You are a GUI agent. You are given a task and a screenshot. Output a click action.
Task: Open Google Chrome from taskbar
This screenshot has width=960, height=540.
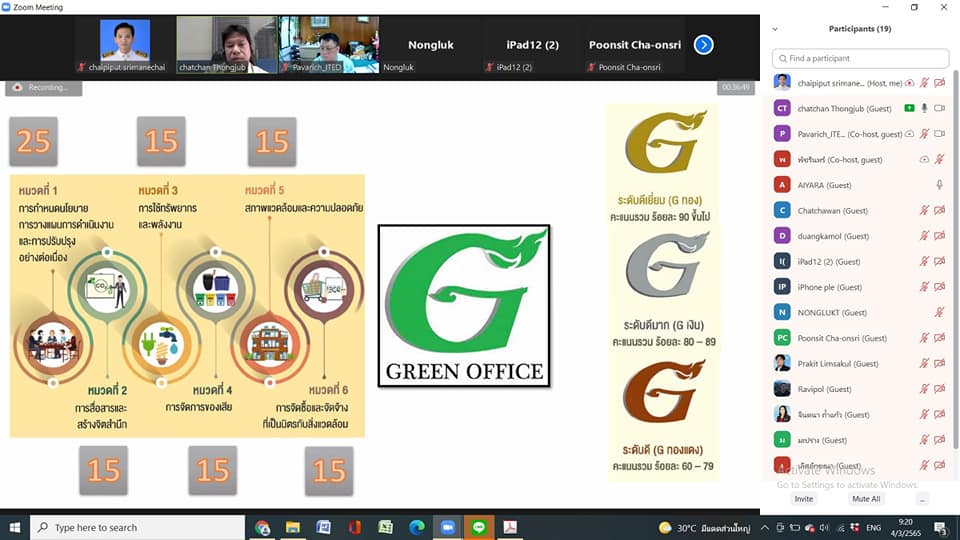[x=263, y=527]
